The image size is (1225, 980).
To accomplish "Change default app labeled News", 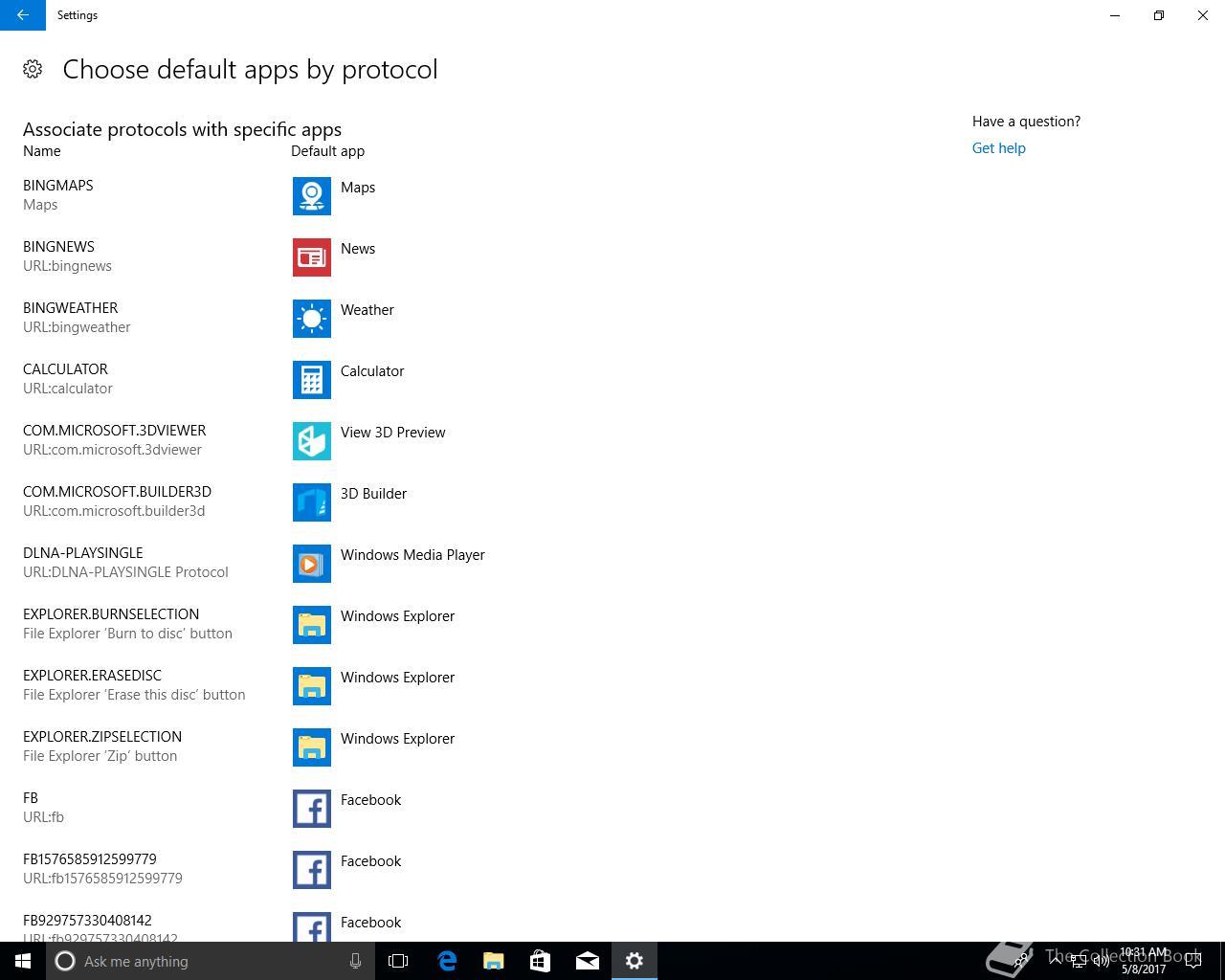I will click(358, 249).
